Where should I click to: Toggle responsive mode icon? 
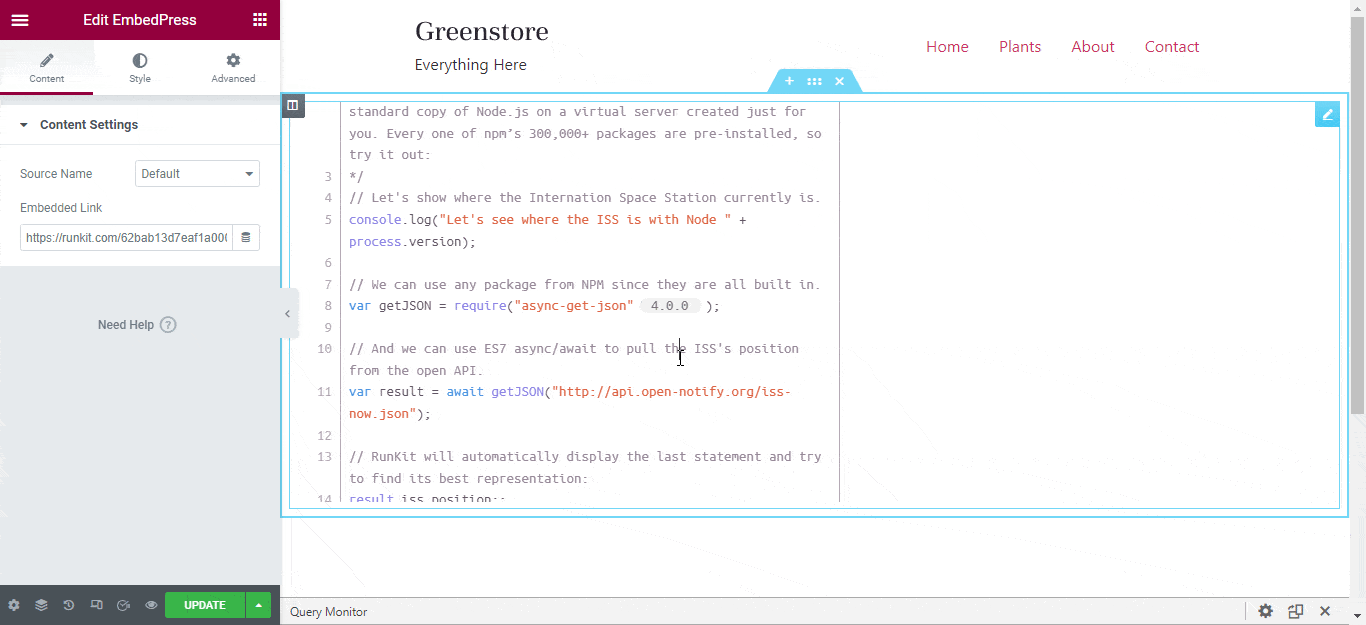(96, 605)
